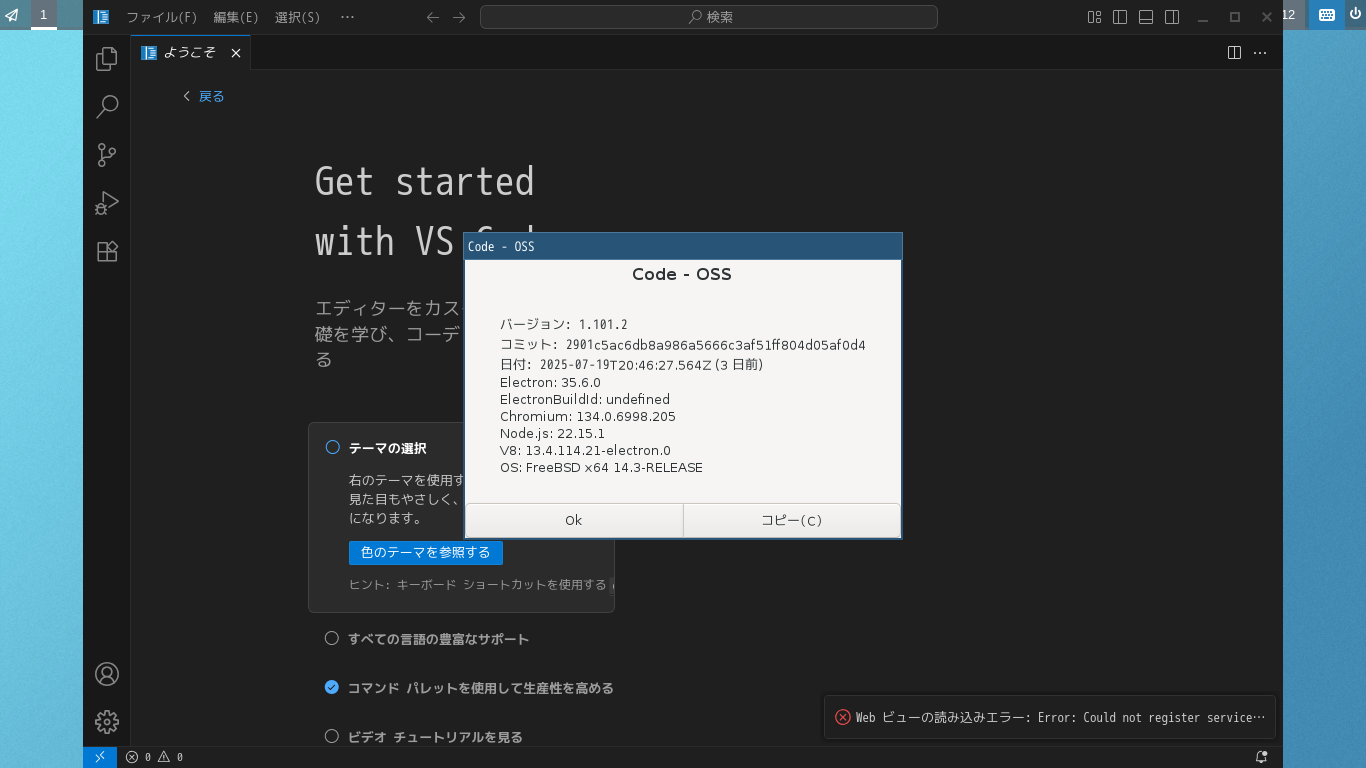Open the keyboard icon in system panel

pos(1327,15)
